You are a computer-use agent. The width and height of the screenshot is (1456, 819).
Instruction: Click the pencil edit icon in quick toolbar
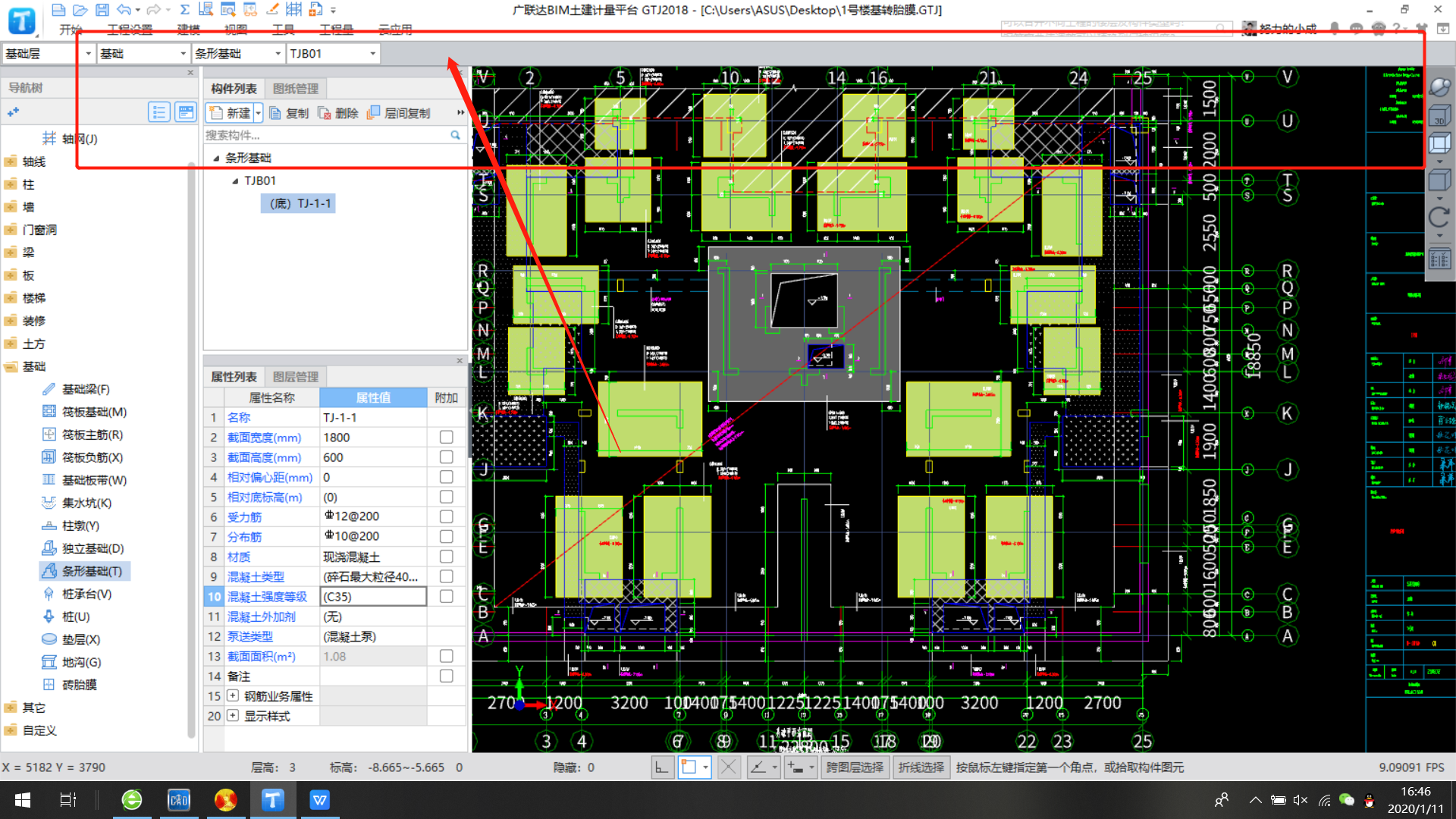coord(272,10)
